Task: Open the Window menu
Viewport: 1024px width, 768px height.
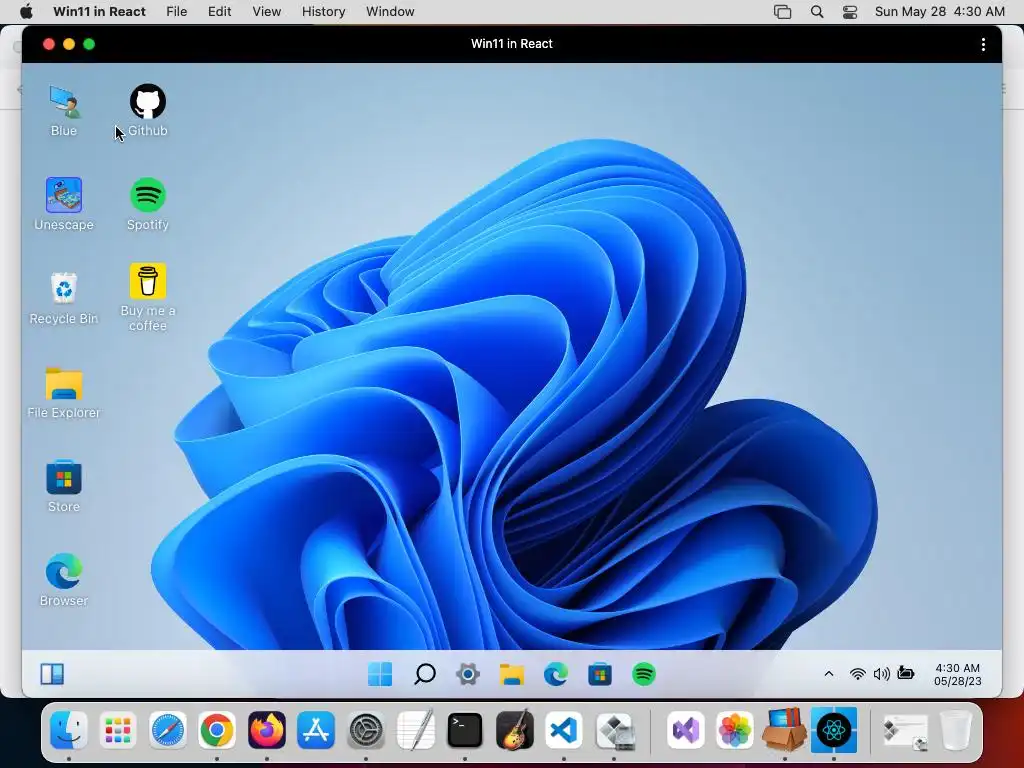Action: [390, 12]
